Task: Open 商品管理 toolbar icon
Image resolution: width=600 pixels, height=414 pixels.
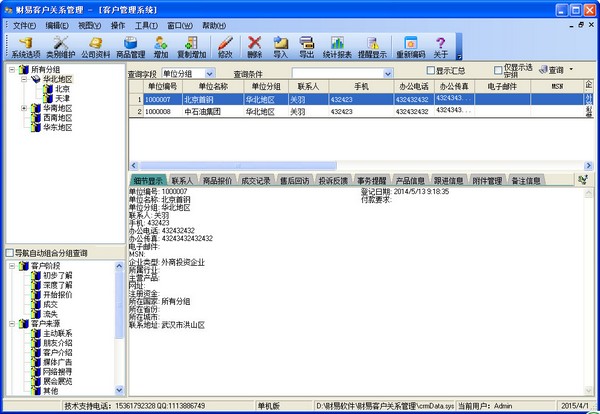Action: 130,47
